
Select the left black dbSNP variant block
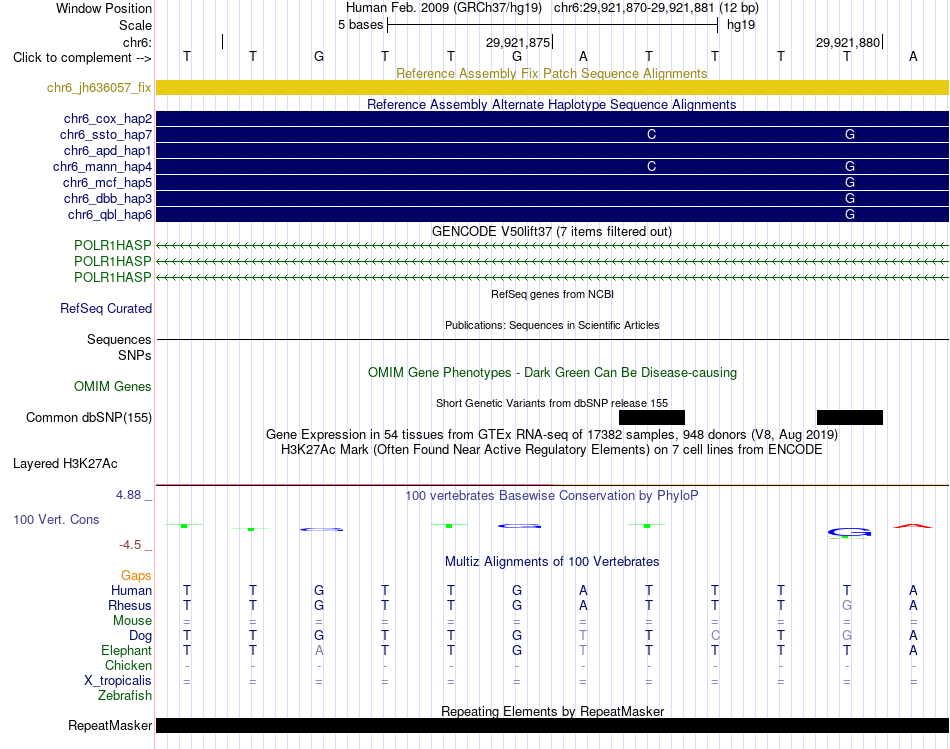(652, 418)
